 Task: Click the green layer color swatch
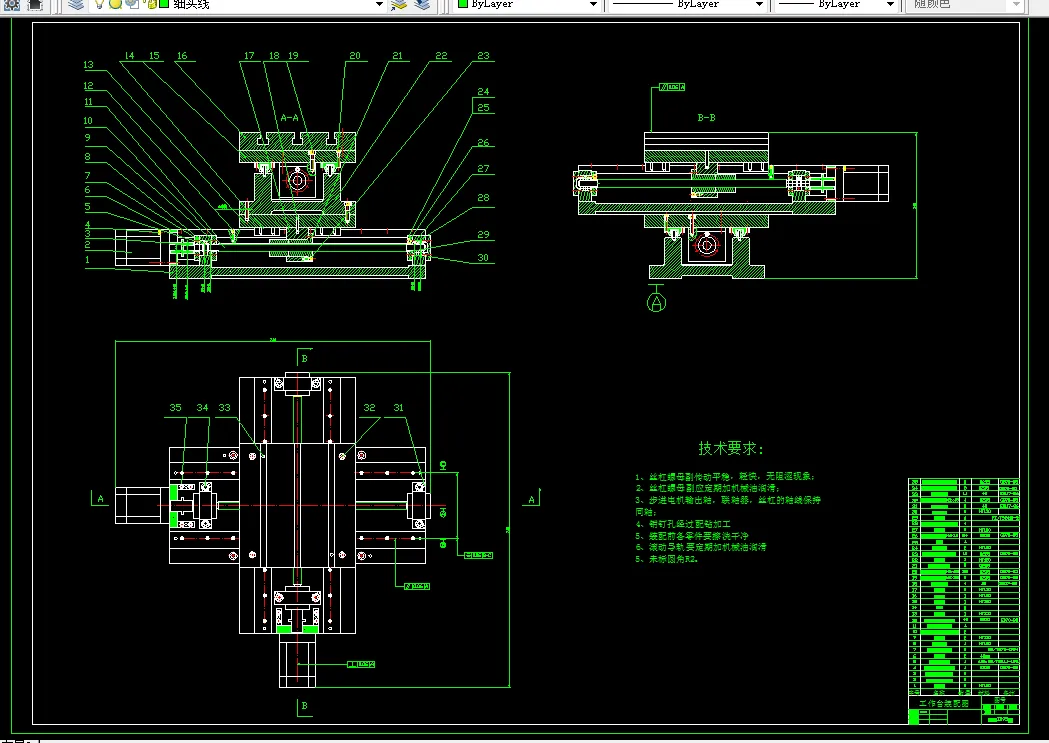pos(163,4)
